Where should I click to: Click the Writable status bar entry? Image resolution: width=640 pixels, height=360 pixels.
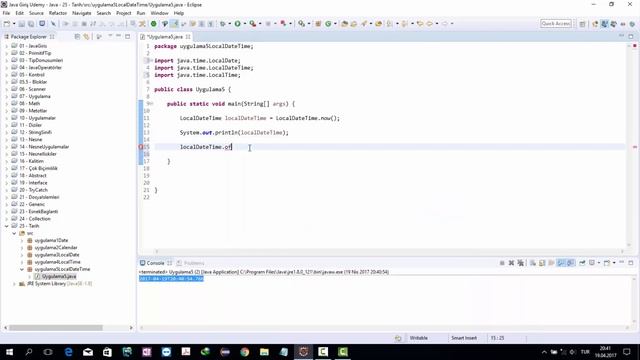point(419,338)
